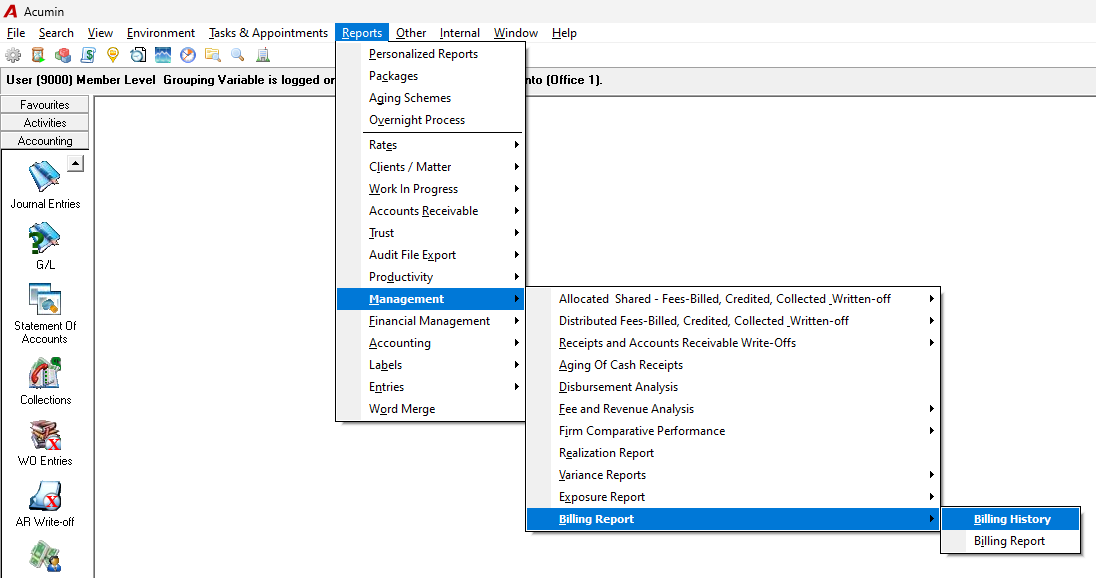Select Billing History from the submenu
The width and height of the screenshot is (1096, 578).
click(1011, 519)
